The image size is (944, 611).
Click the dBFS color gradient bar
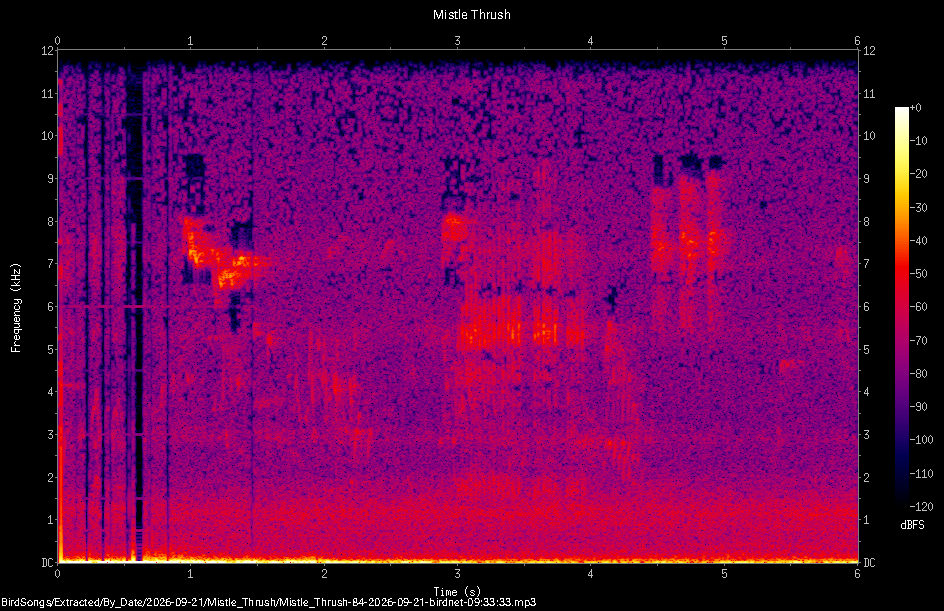pos(901,307)
